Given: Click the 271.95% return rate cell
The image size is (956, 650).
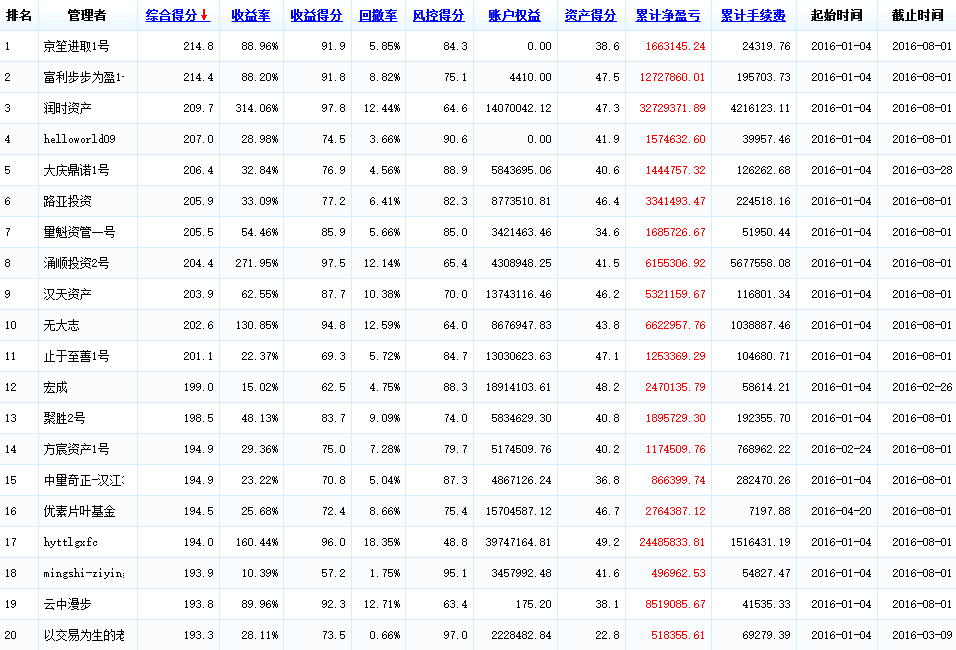Looking at the screenshot, I should [257, 263].
